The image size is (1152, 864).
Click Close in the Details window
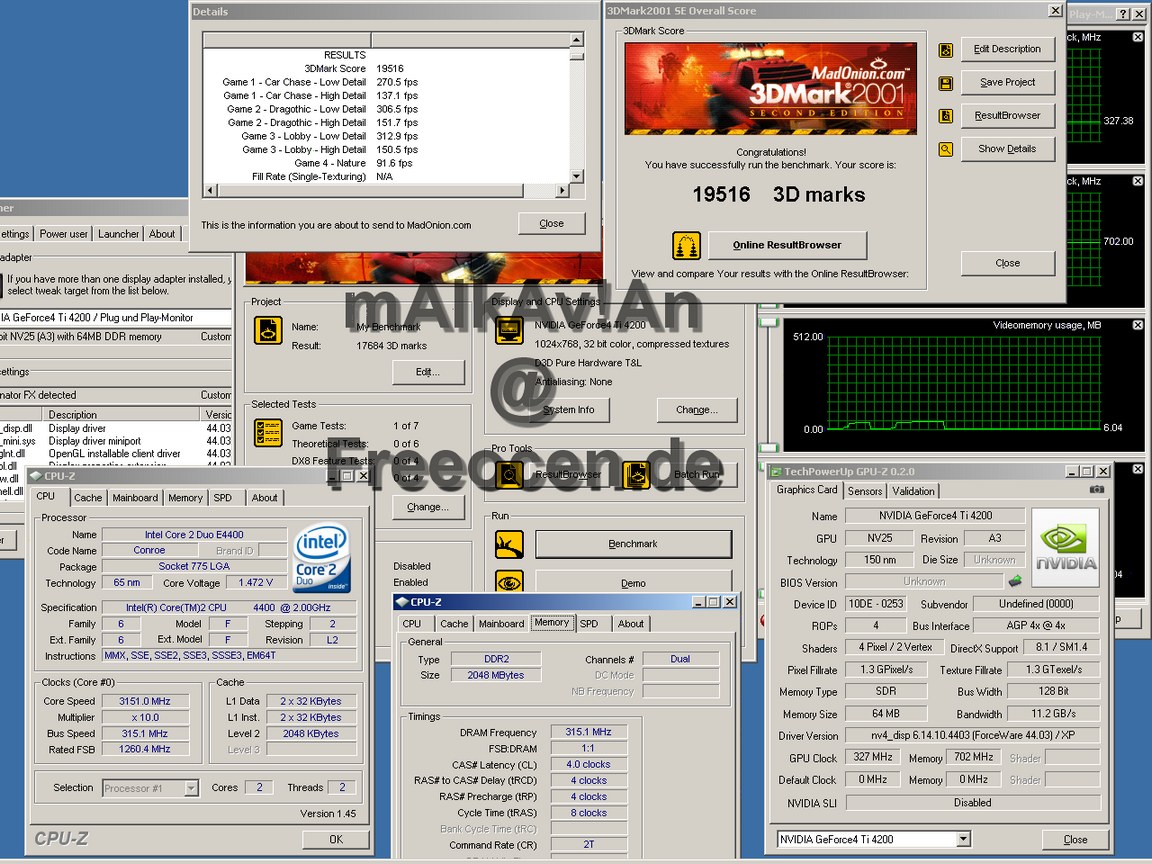pyautogui.click(x=552, y=223)
